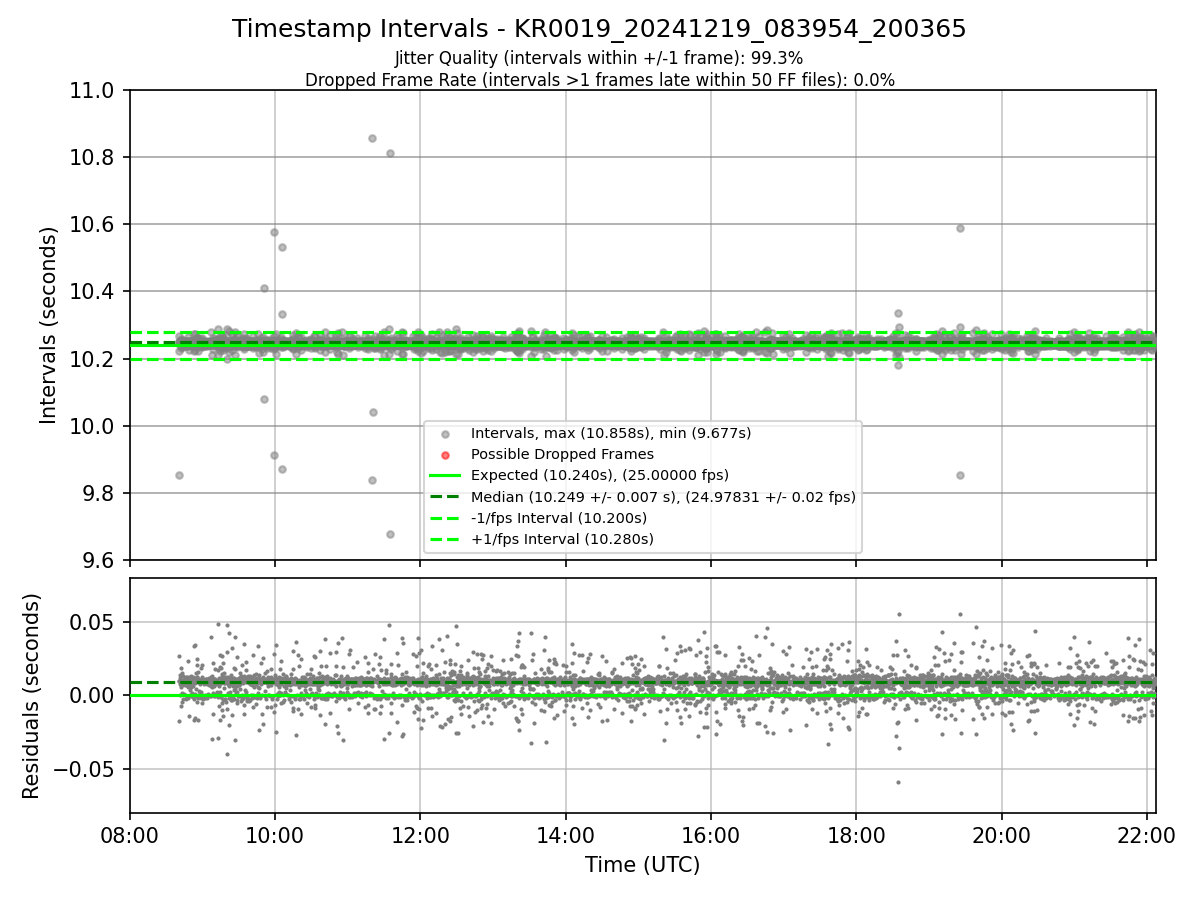Click the 'Intervals (seconds)' y-axis label
This screenshot has width=1200, height=900.
click(x=49, y=325)
